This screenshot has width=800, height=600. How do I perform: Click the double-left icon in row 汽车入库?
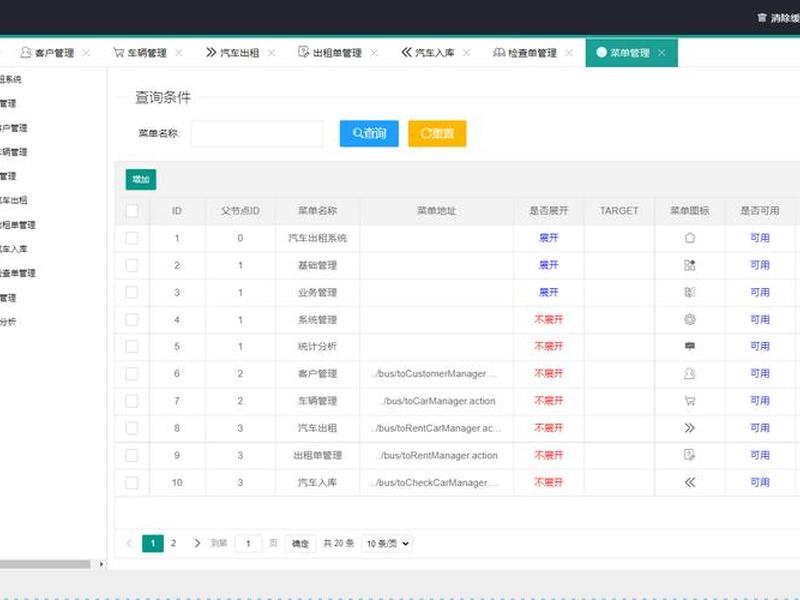tap(689, 483)
